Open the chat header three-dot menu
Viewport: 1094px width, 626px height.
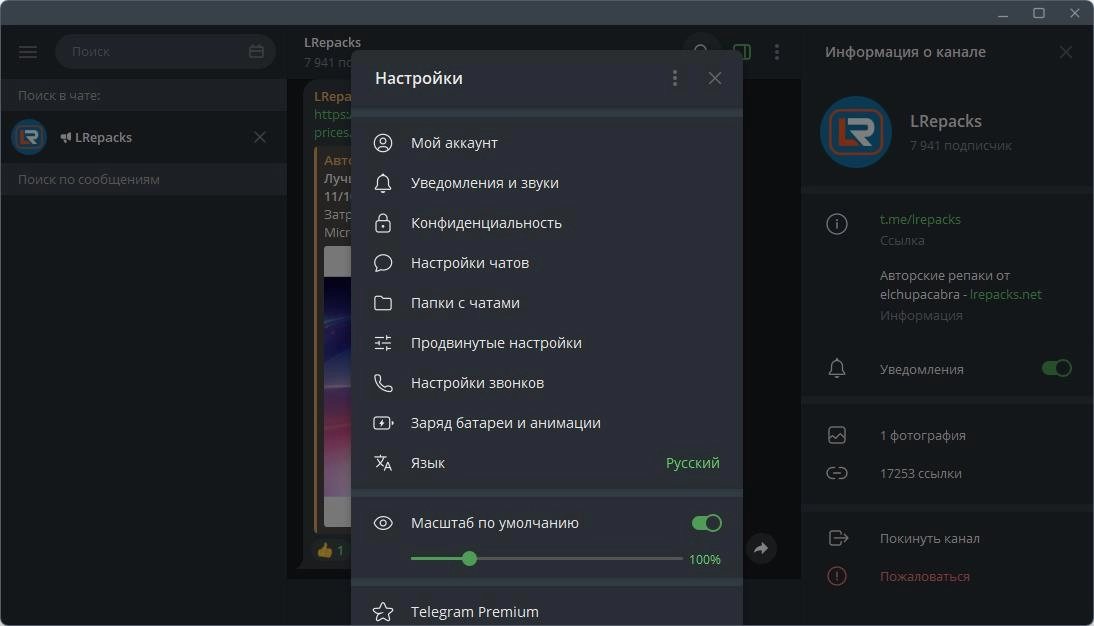[777, 52]
